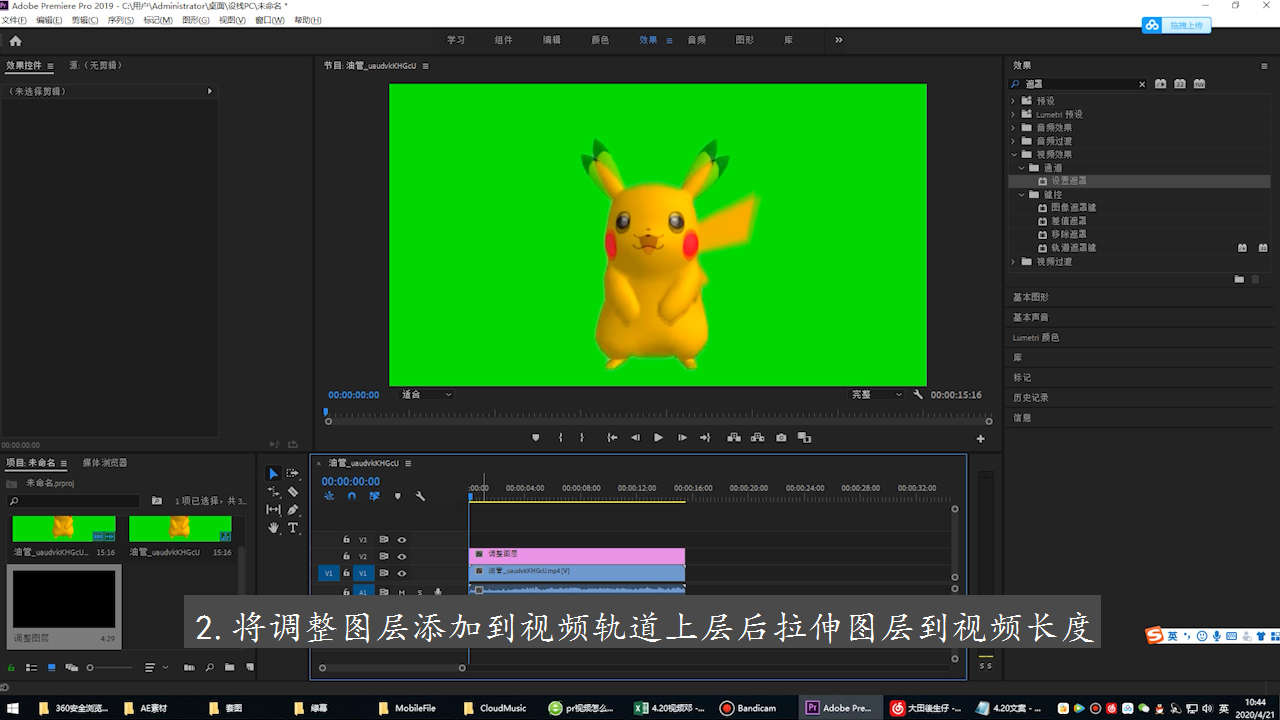Open the comparison view button
Image resolution: width=1280 pixels, height=720 pixels.
point(804,438)
